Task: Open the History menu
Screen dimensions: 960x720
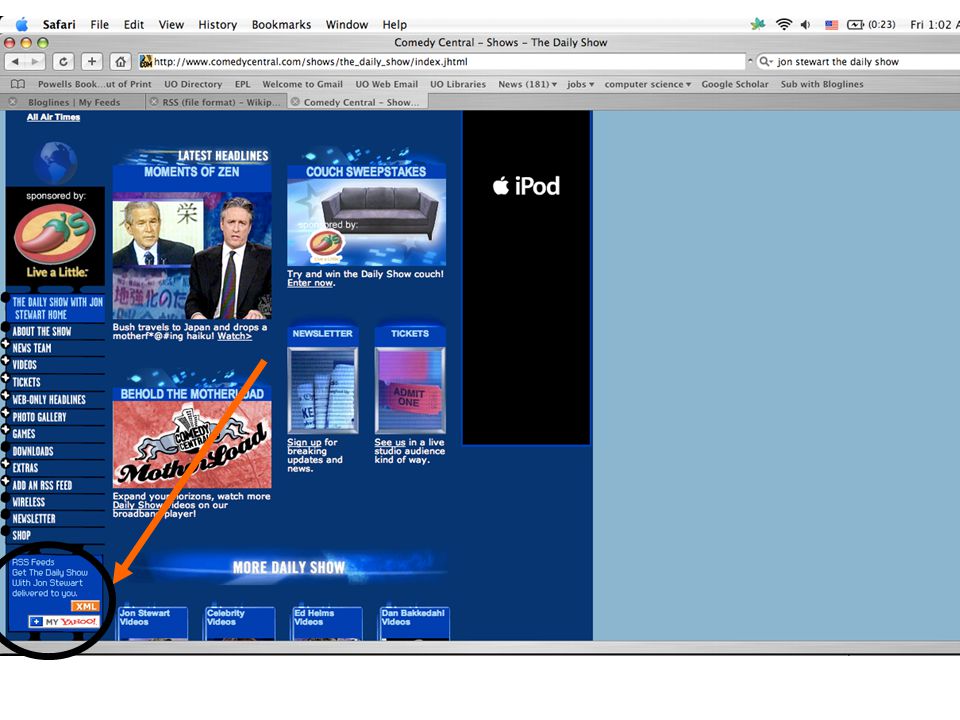Action: point(217,24)
